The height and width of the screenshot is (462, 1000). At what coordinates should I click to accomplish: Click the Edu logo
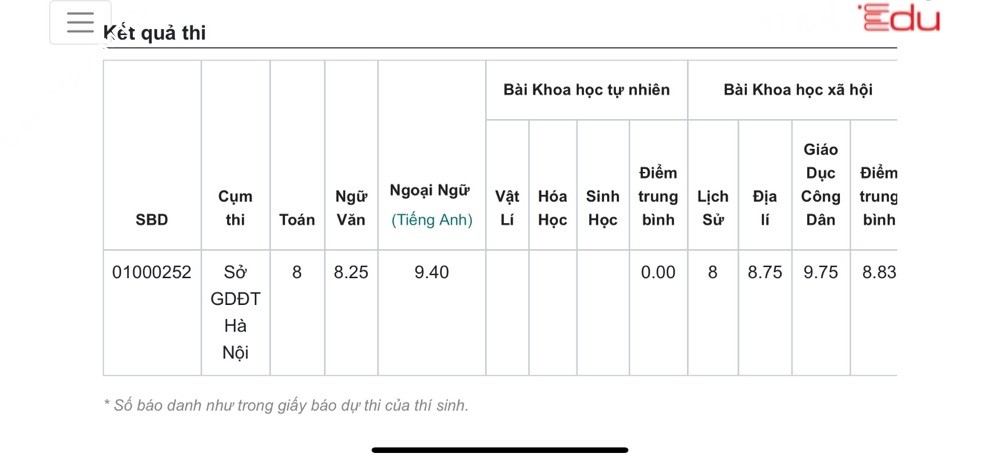point(900,17)
